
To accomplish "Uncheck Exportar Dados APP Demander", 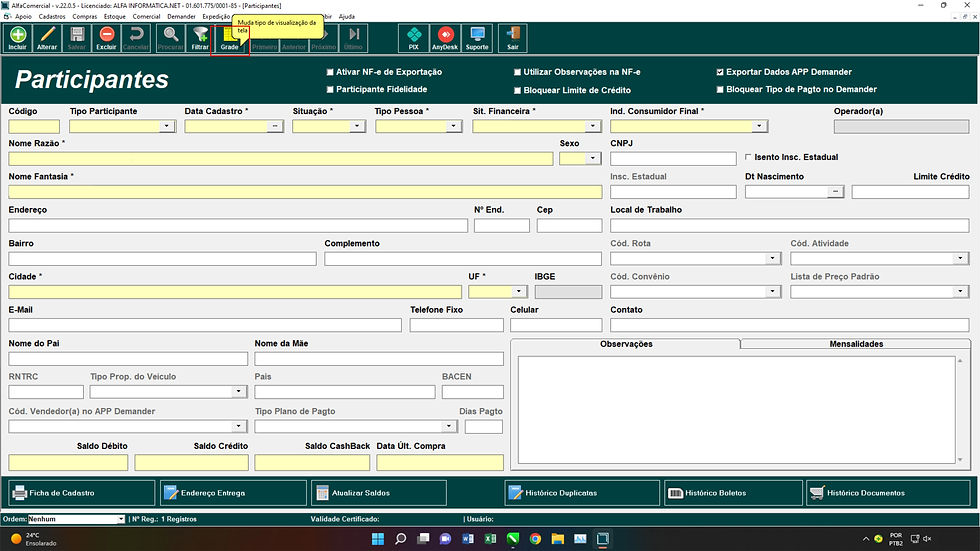I will (720, 72).
